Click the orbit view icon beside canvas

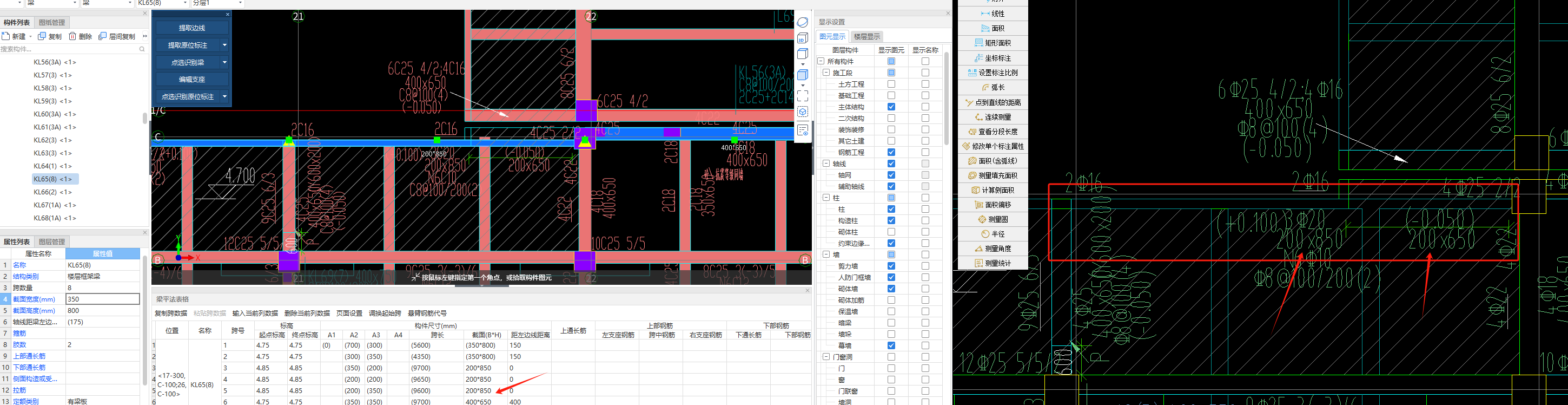click(803, 22)
